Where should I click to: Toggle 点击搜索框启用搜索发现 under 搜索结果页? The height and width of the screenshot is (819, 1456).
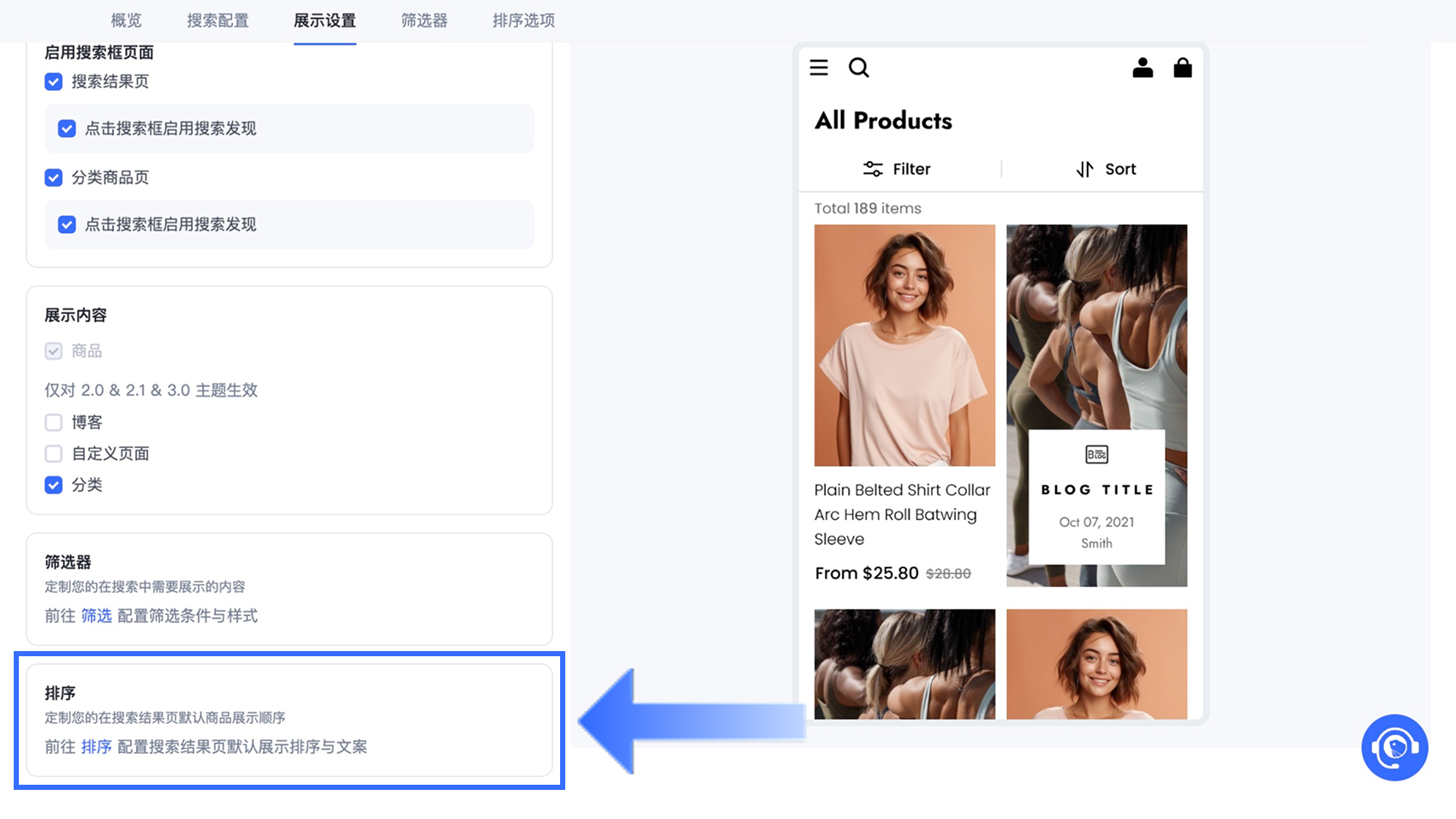coord(67,129)
